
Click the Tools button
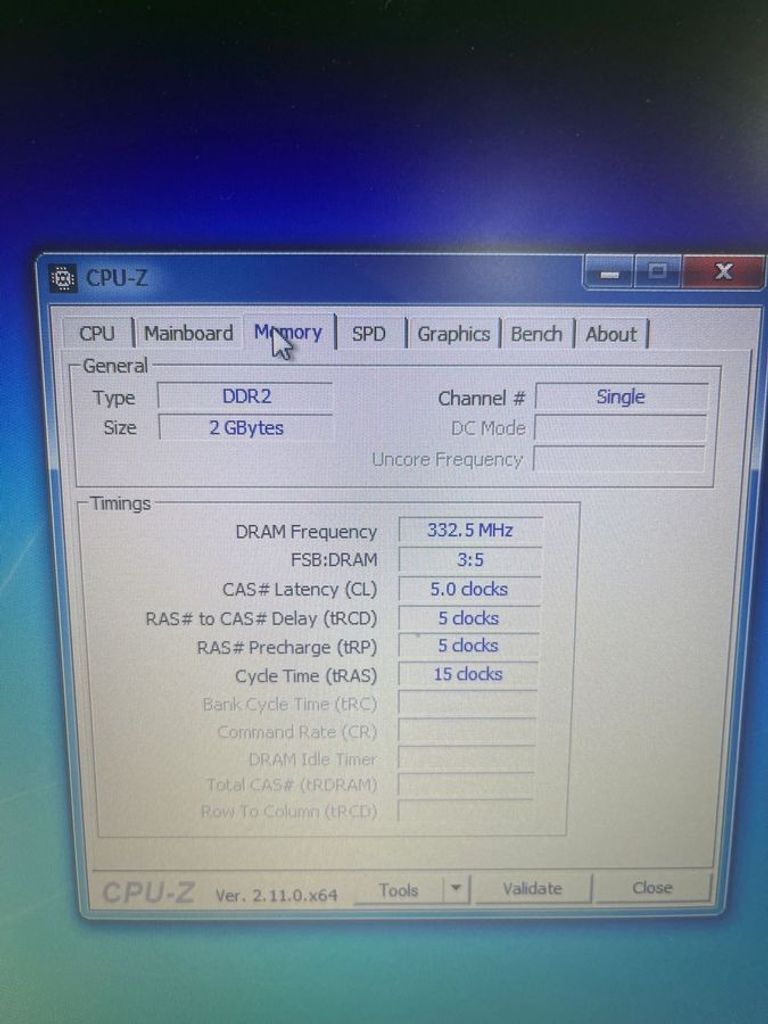(398, 890)
